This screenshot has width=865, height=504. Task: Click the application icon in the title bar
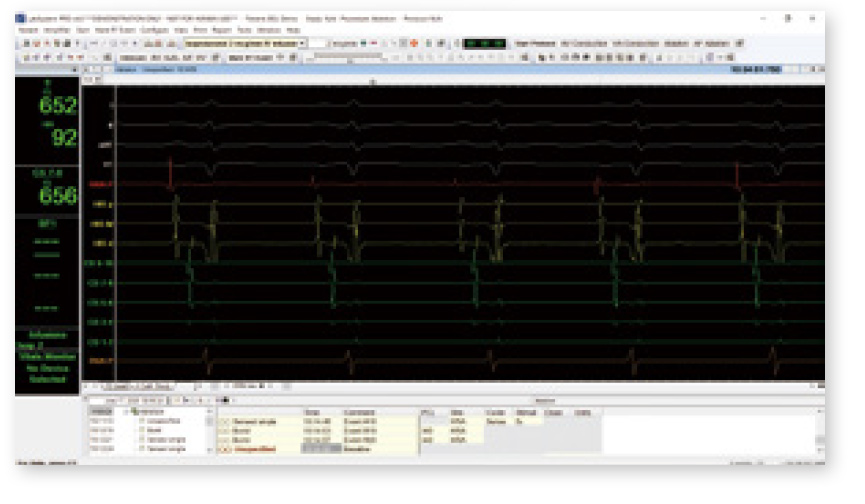tap(20, 20)
